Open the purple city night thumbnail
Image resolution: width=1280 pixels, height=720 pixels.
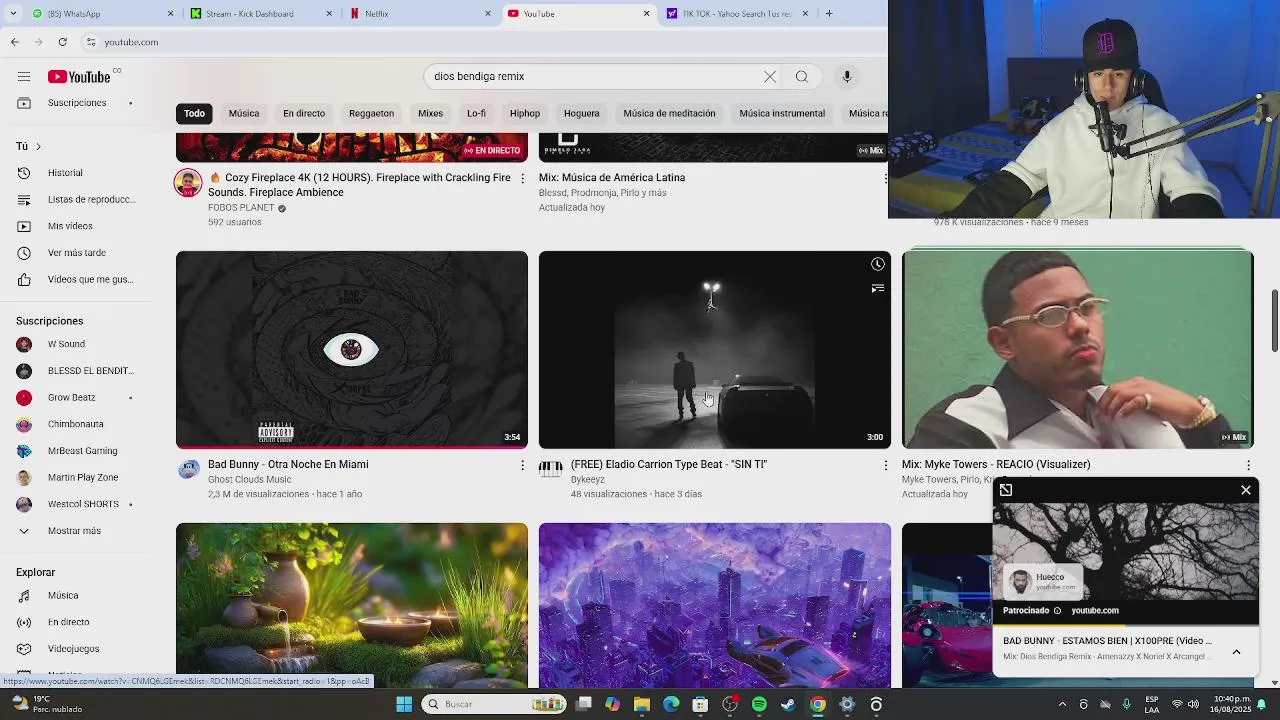pos(715,605)
